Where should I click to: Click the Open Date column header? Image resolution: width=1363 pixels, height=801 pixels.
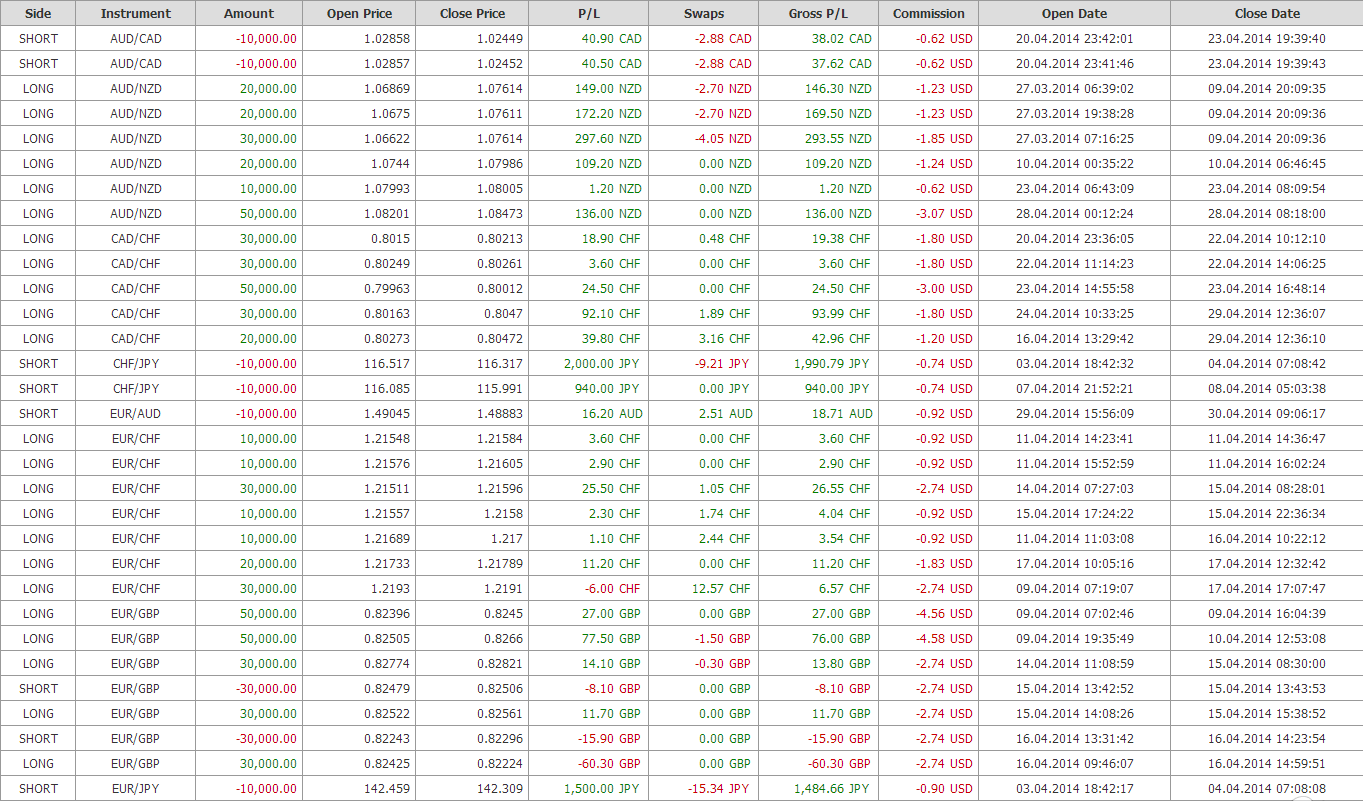tap(1074, 14)
